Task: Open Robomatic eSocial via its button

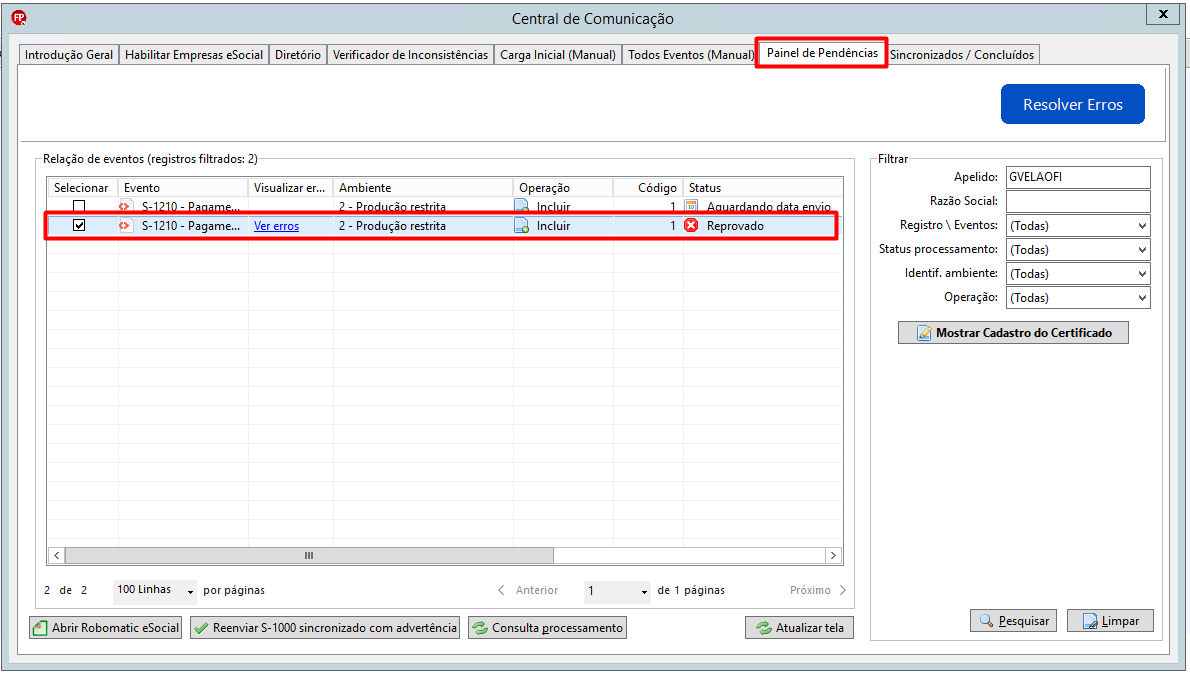Action: (105, 628)
